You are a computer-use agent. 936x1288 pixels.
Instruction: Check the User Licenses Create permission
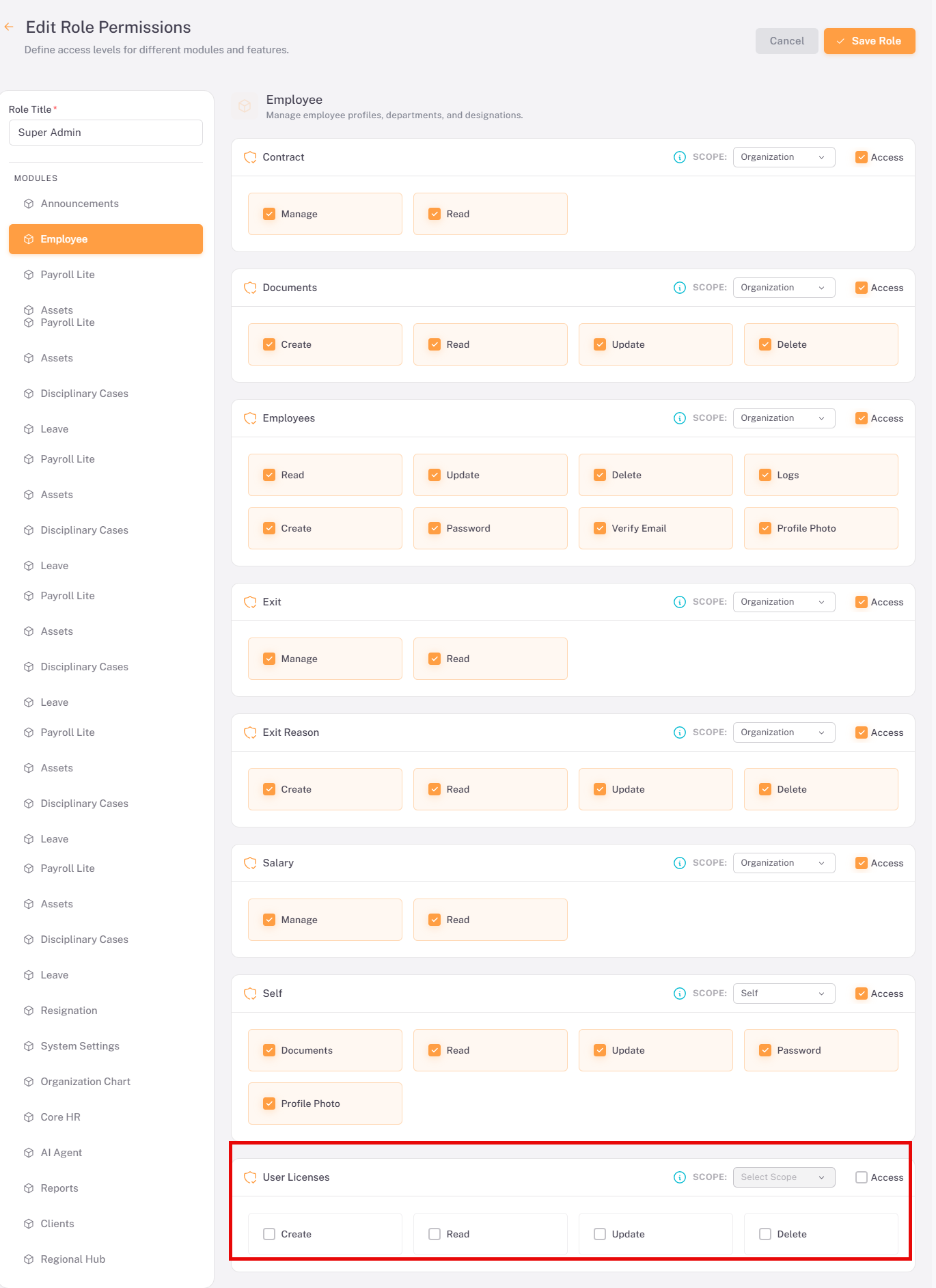[x=269, y=1234]
